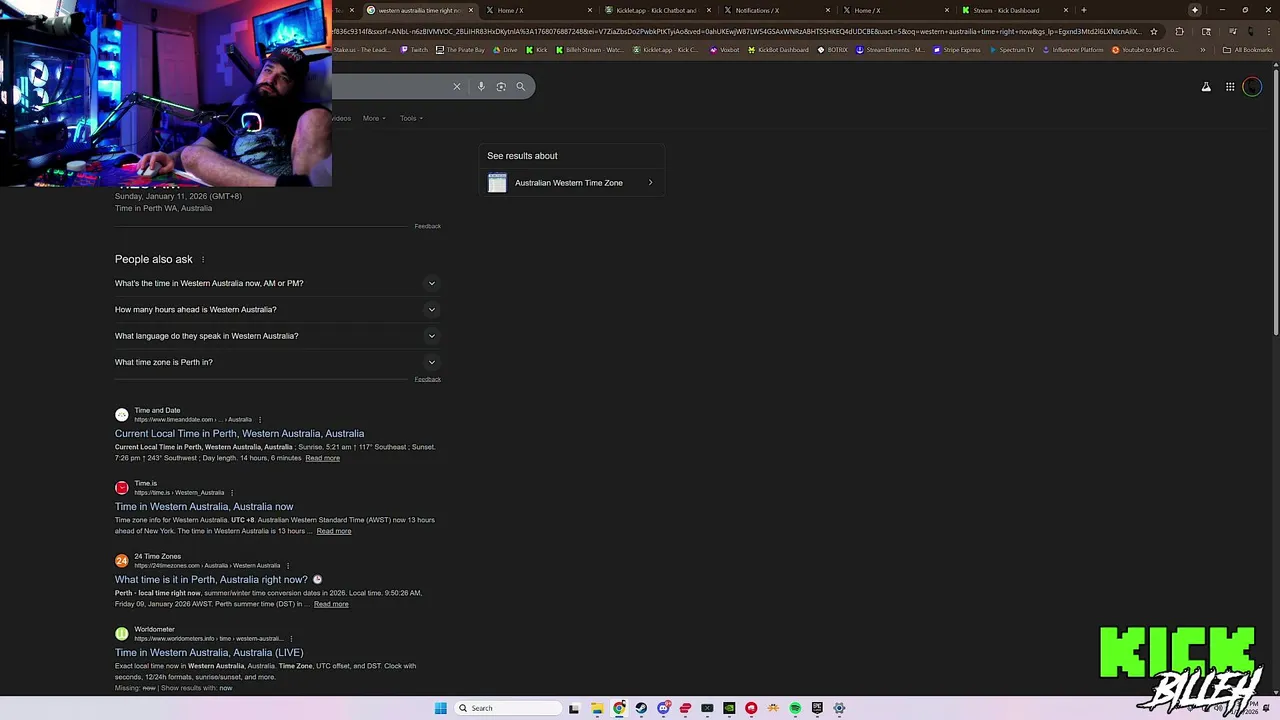Open File Explorer from the taskbar
This screenshot has width=1280, height=720.
(597, 708)
